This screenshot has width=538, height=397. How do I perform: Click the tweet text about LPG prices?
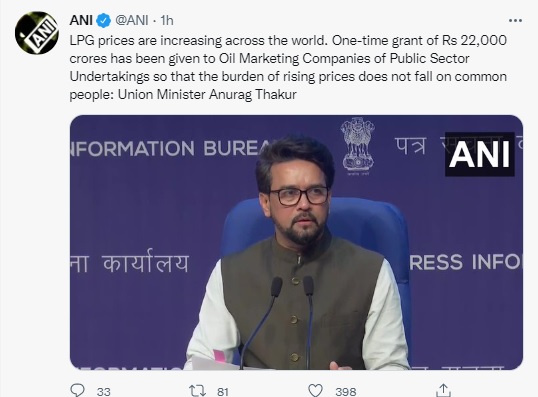(288, 67)
